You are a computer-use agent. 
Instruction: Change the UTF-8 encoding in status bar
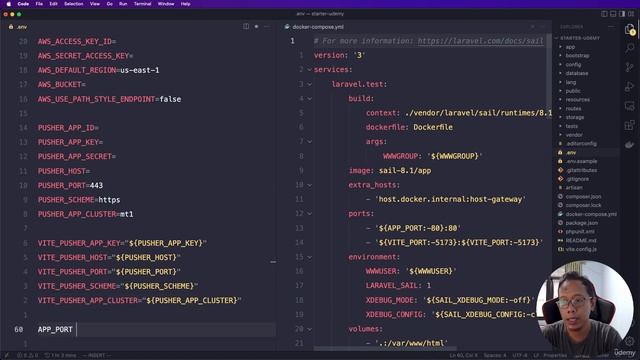coord(520,356)
